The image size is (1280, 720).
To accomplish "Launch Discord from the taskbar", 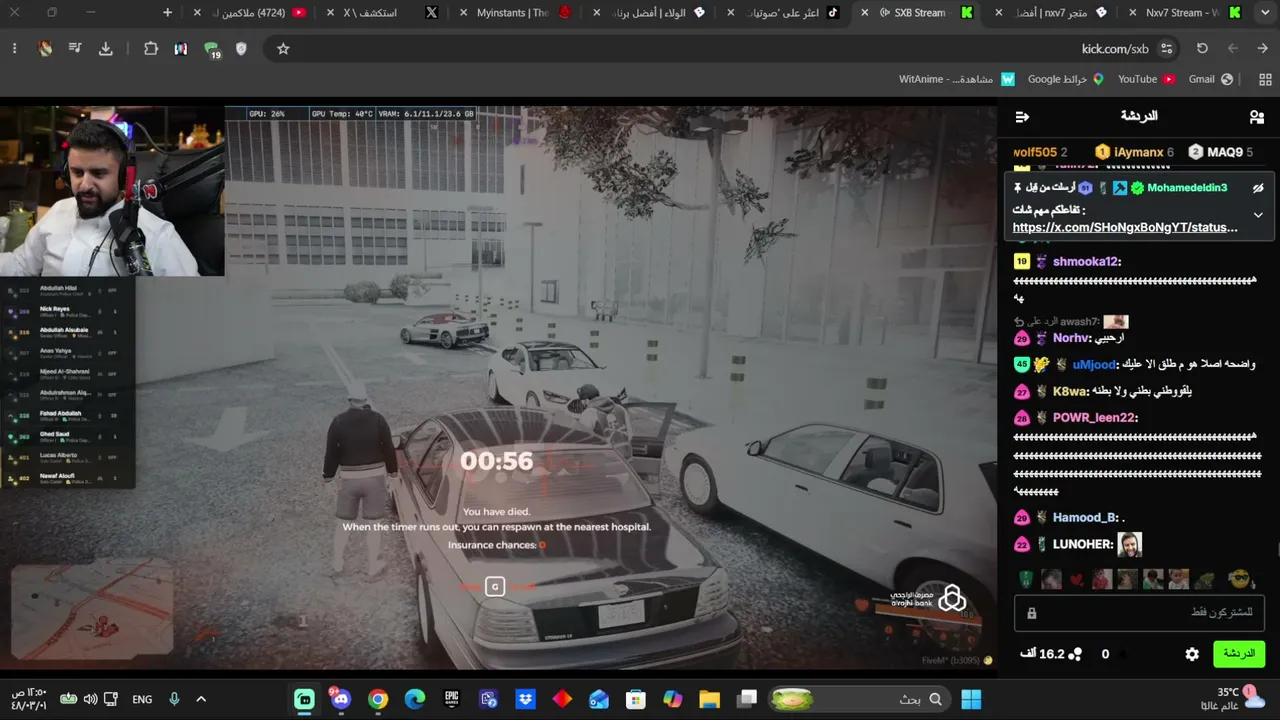I will tap(341, 700).
